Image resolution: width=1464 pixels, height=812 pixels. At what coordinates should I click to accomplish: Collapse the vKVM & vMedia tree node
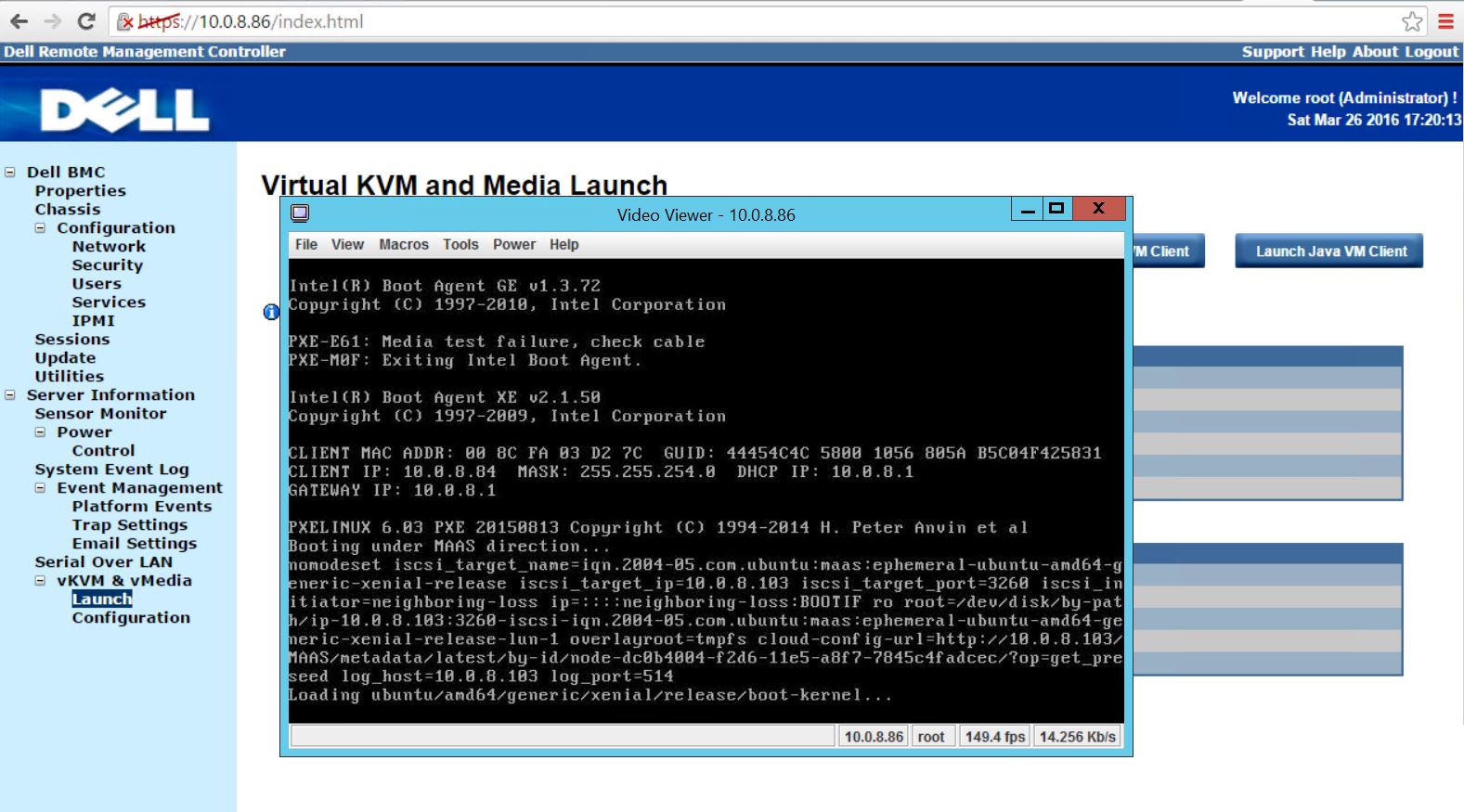[40, 580]
